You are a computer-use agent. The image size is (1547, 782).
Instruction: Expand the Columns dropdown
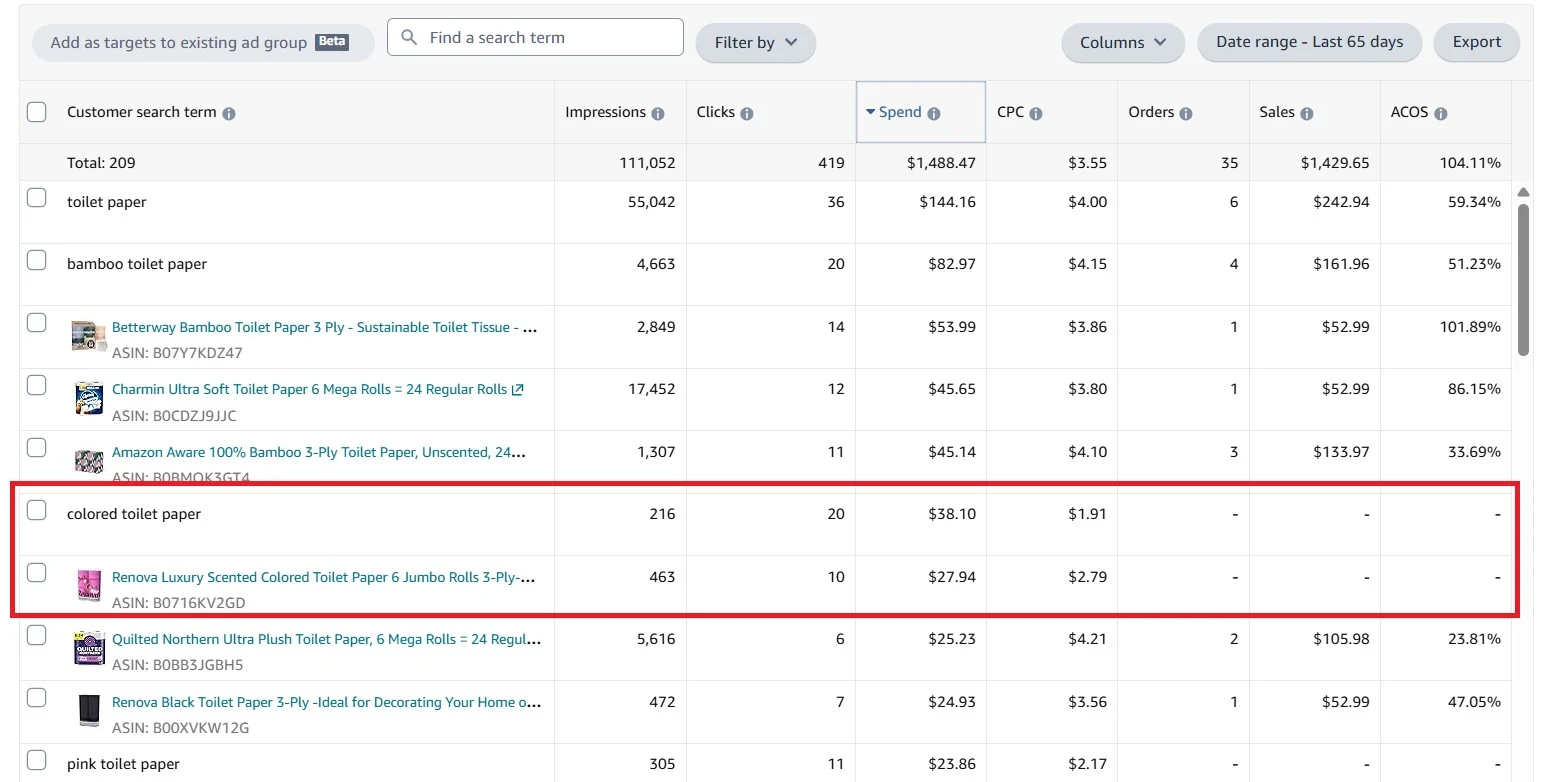point(1122,43)
